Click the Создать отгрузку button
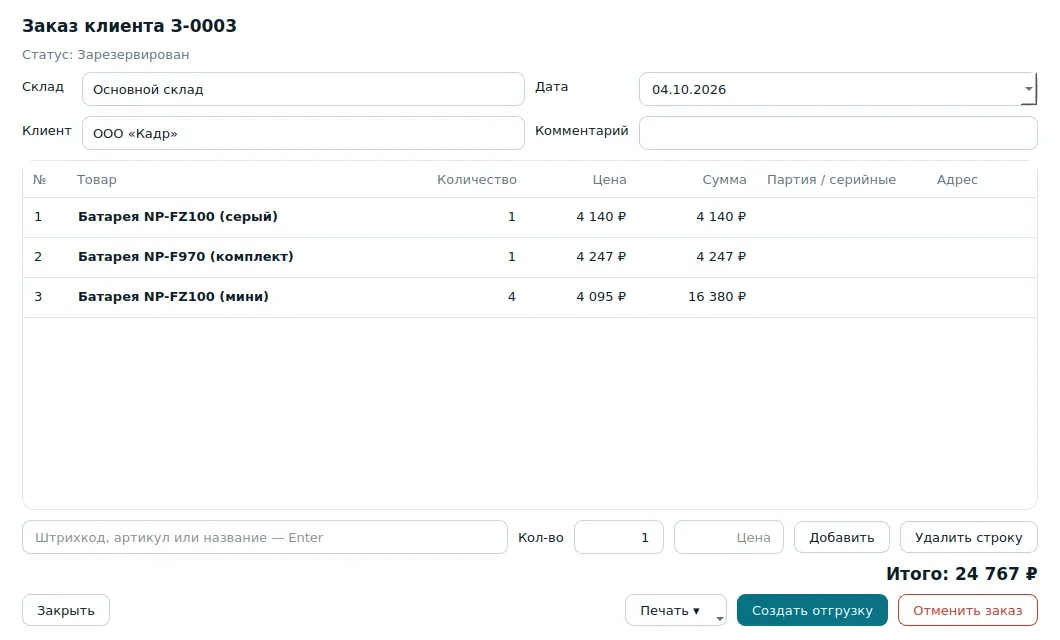The width and height of the screenshot is (1060, 640). 812,610
